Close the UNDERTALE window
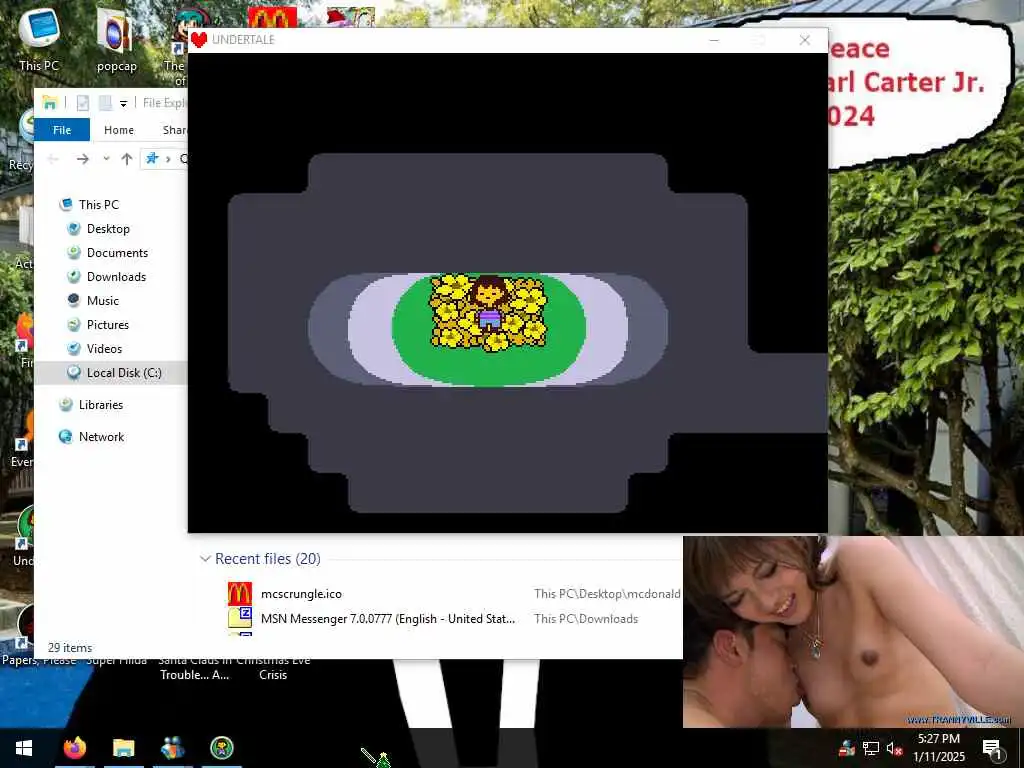1024x768 pixels. [805, 40]
